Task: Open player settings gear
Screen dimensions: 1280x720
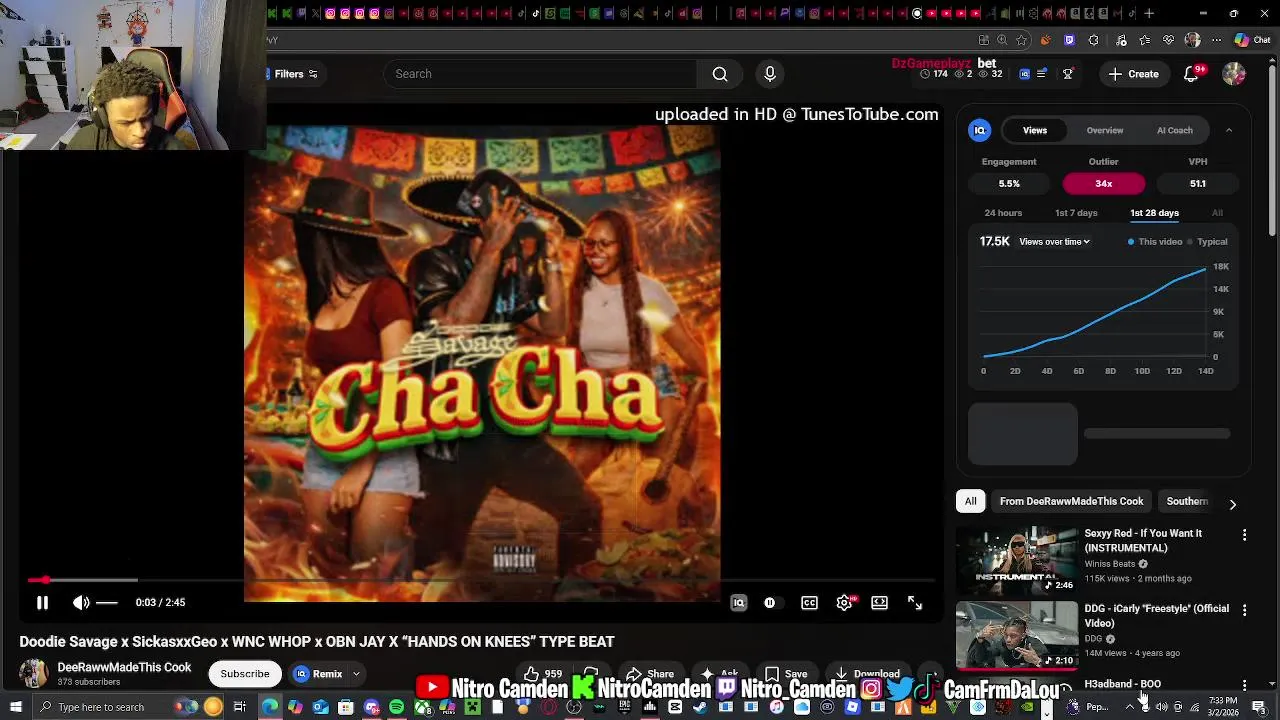Action: point(845,603)
